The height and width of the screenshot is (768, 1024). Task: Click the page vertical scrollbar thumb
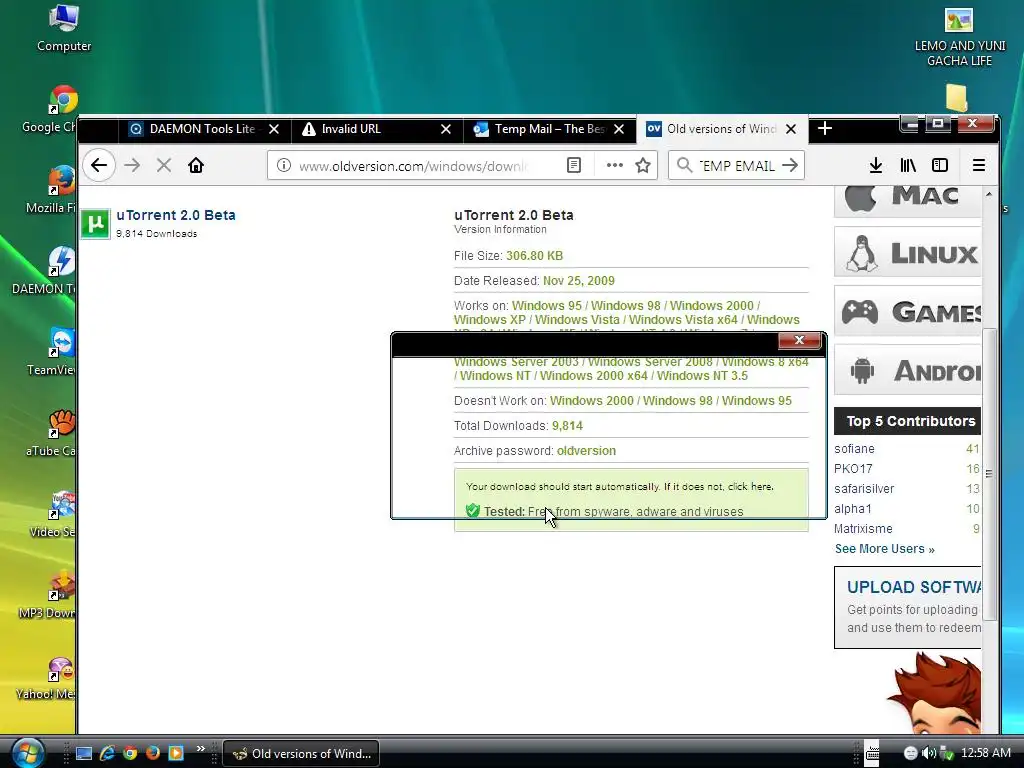(989, 473)
